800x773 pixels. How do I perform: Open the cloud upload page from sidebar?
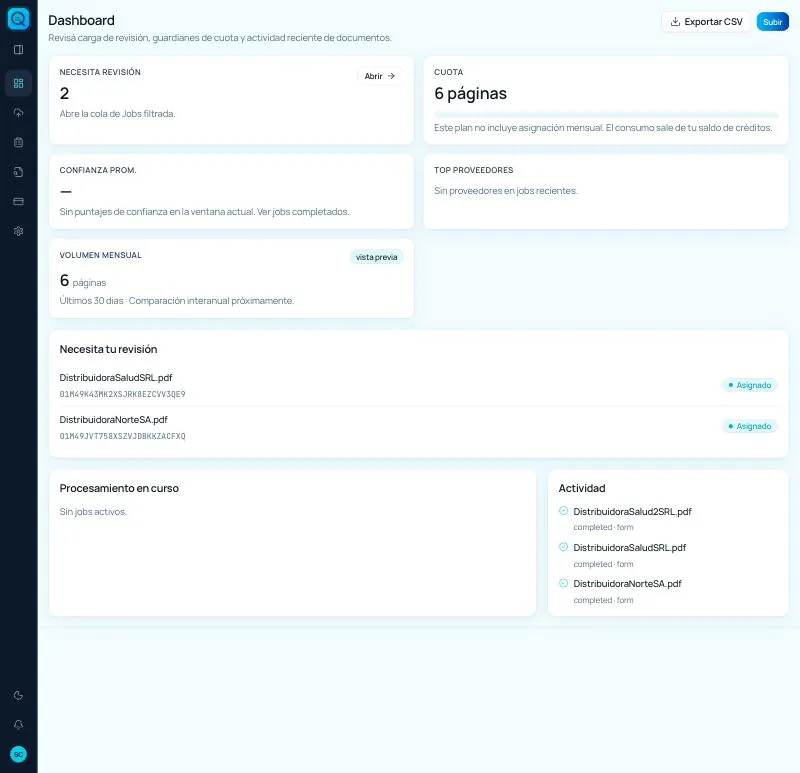pyautogui.click(x=18, y=113)
